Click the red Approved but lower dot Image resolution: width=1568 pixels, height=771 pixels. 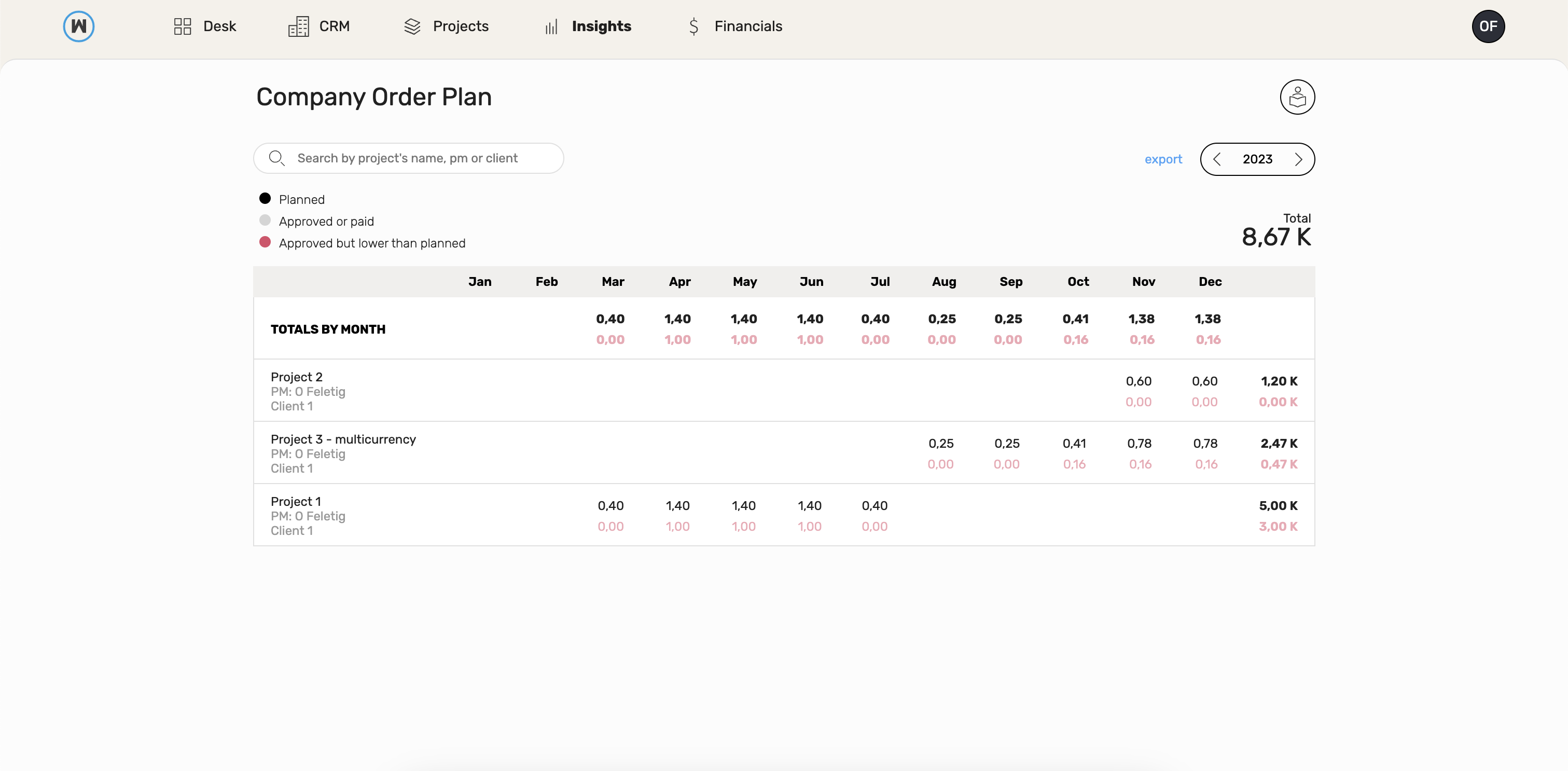point(265,242)
